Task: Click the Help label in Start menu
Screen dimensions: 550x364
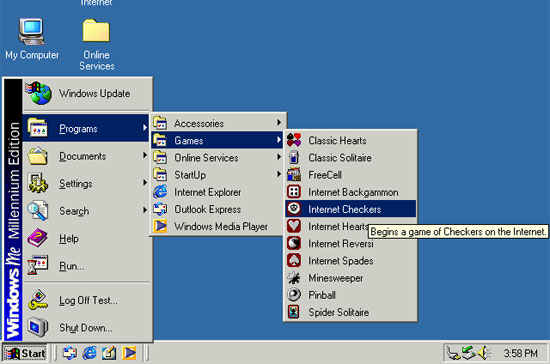Action: [x=69, y=238]
